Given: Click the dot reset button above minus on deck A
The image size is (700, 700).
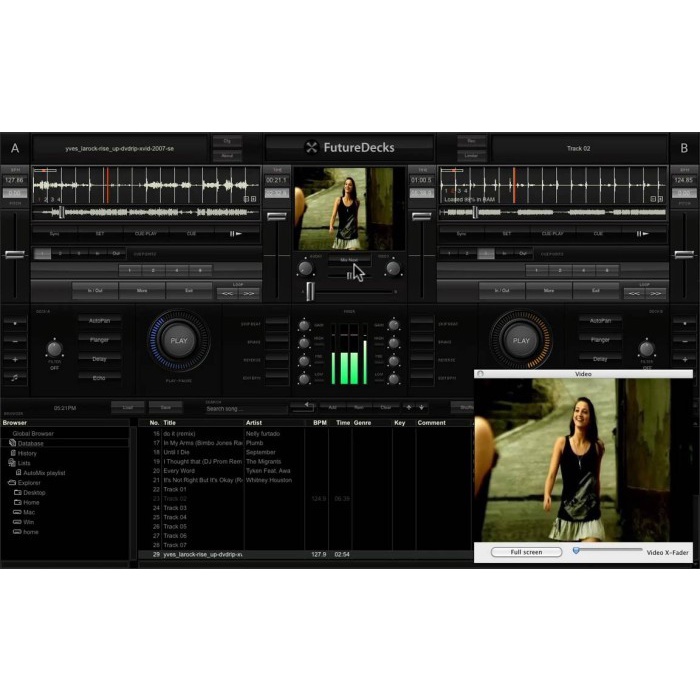Looking at the screenshot, I should 15,323.
